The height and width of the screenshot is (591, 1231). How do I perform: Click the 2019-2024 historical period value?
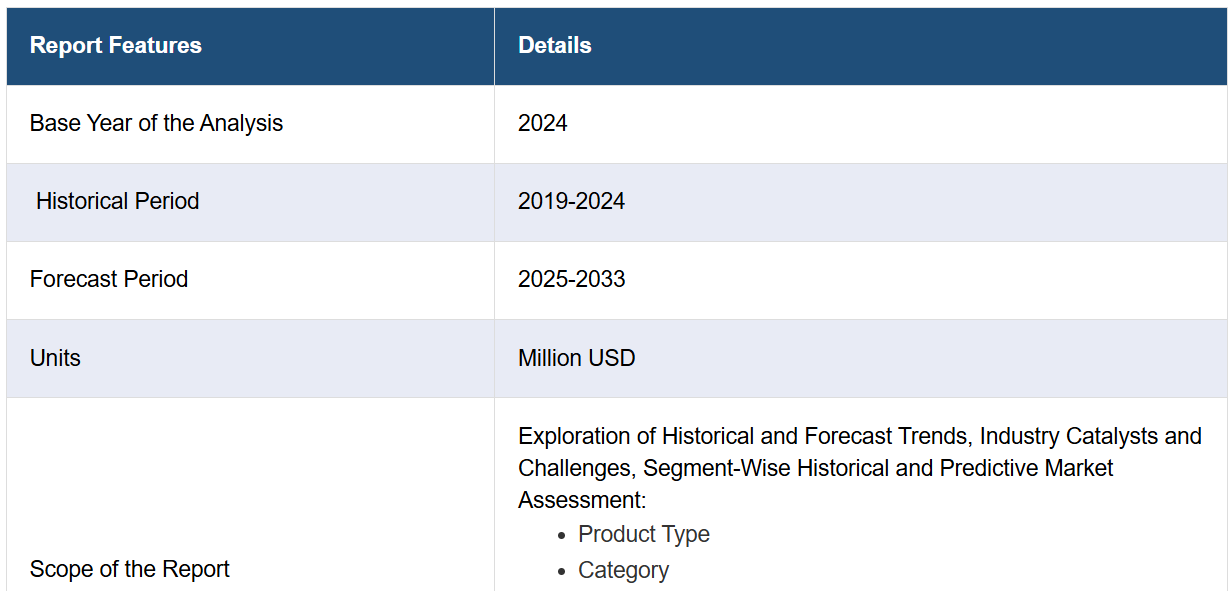571,202
